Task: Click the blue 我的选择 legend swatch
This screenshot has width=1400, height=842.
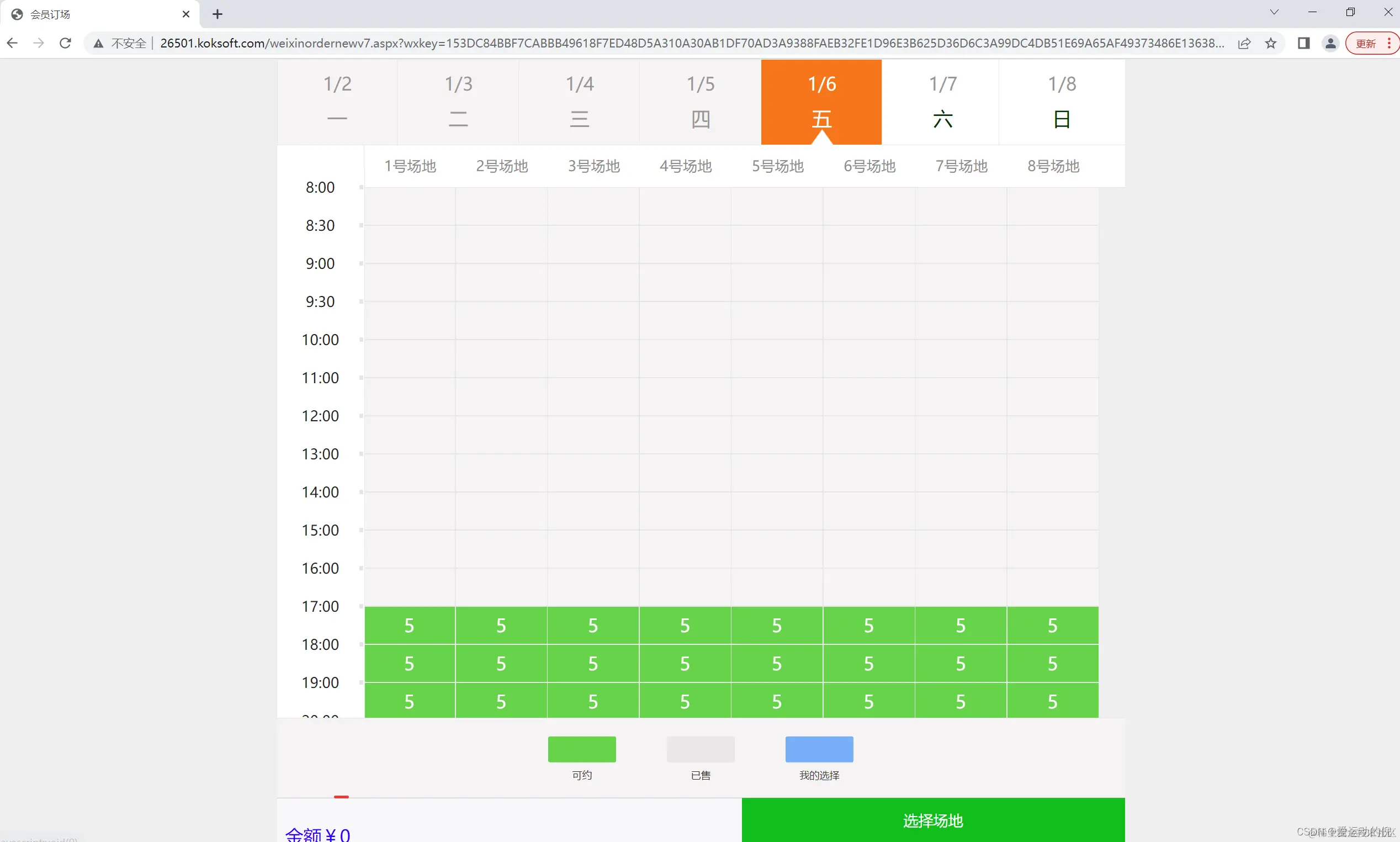Action: click(819, 749)
